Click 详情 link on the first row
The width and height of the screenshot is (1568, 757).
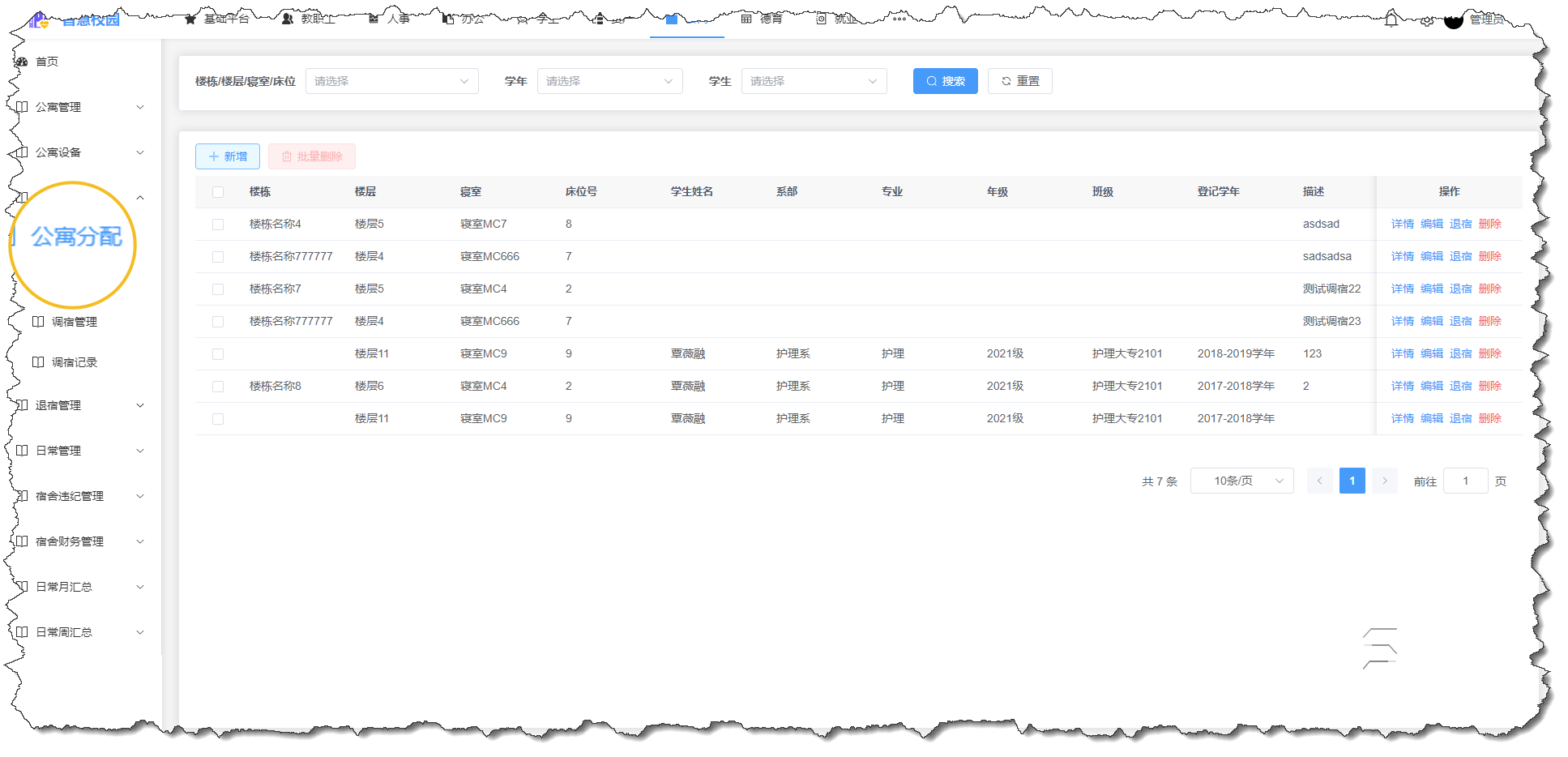(1402, 224)
